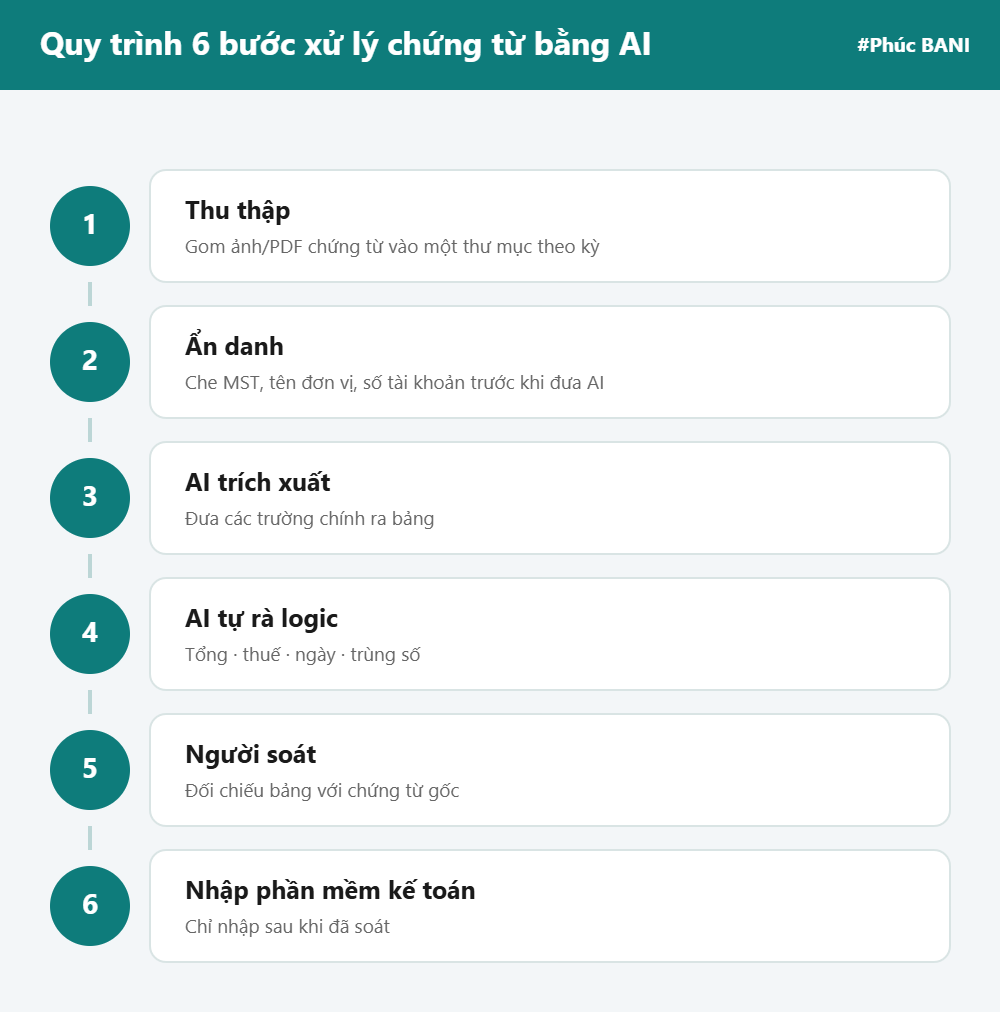Screen dimensions: 1000x1012
Task: Click the text Chỉ nhập sau khi đã soát
Action: pos(287,927)
